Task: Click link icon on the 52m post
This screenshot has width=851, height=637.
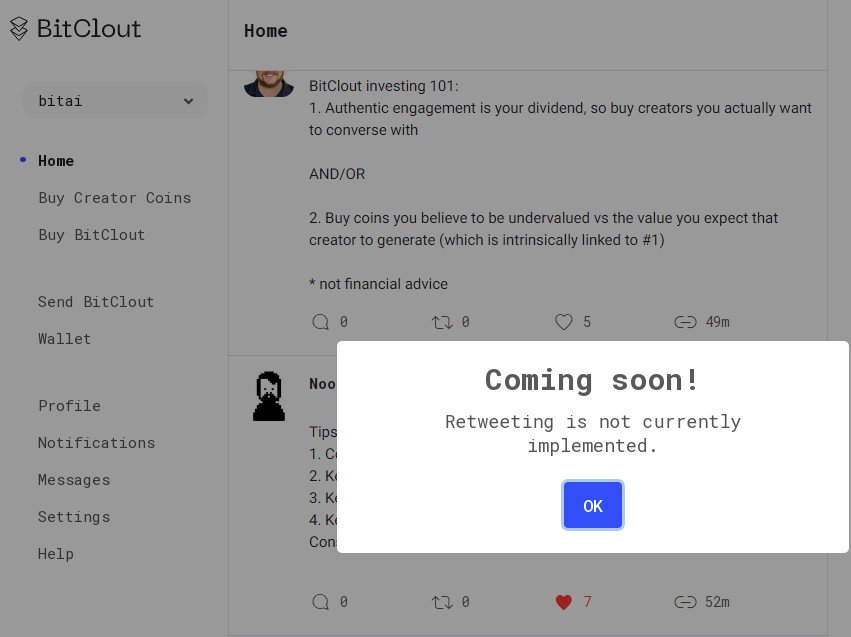Action: 685,602
